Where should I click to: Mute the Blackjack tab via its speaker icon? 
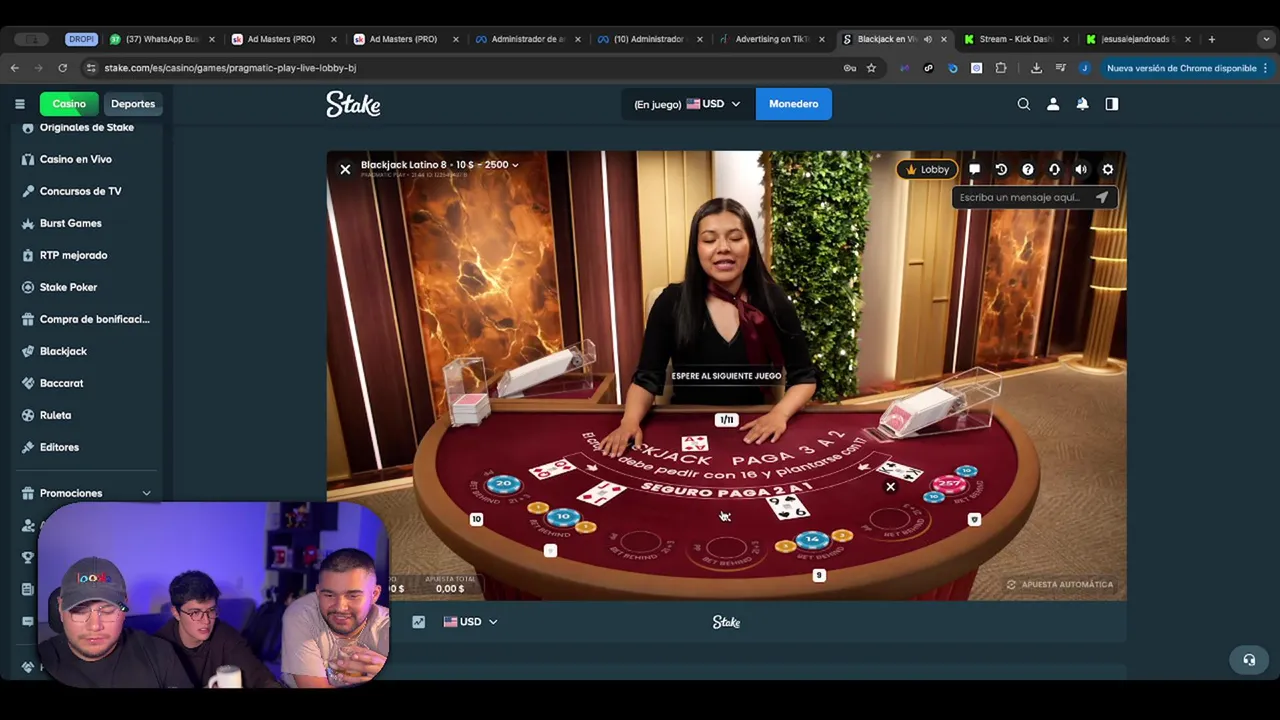click(927, 39)
